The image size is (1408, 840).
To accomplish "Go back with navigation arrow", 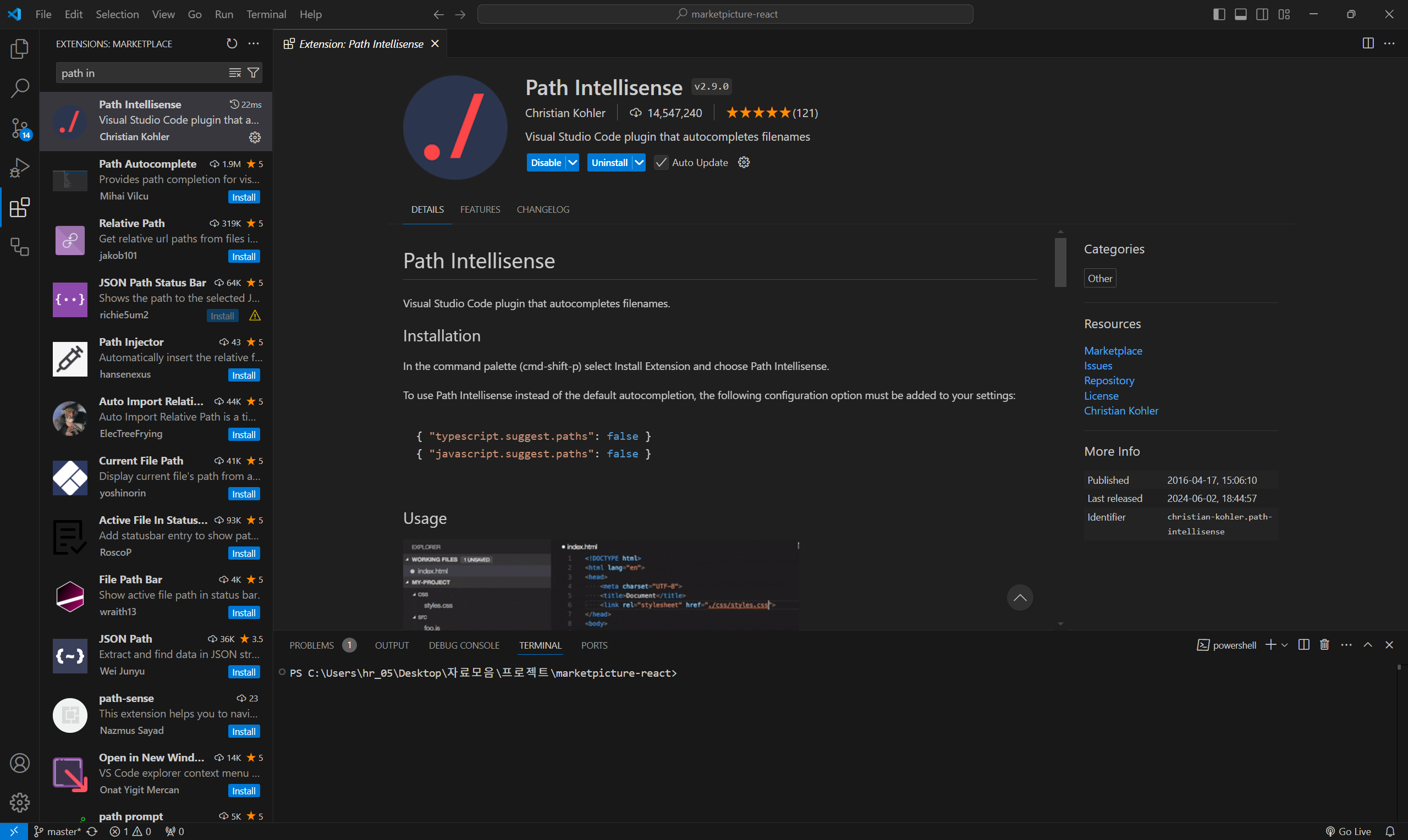I will [x=438, y=14].
